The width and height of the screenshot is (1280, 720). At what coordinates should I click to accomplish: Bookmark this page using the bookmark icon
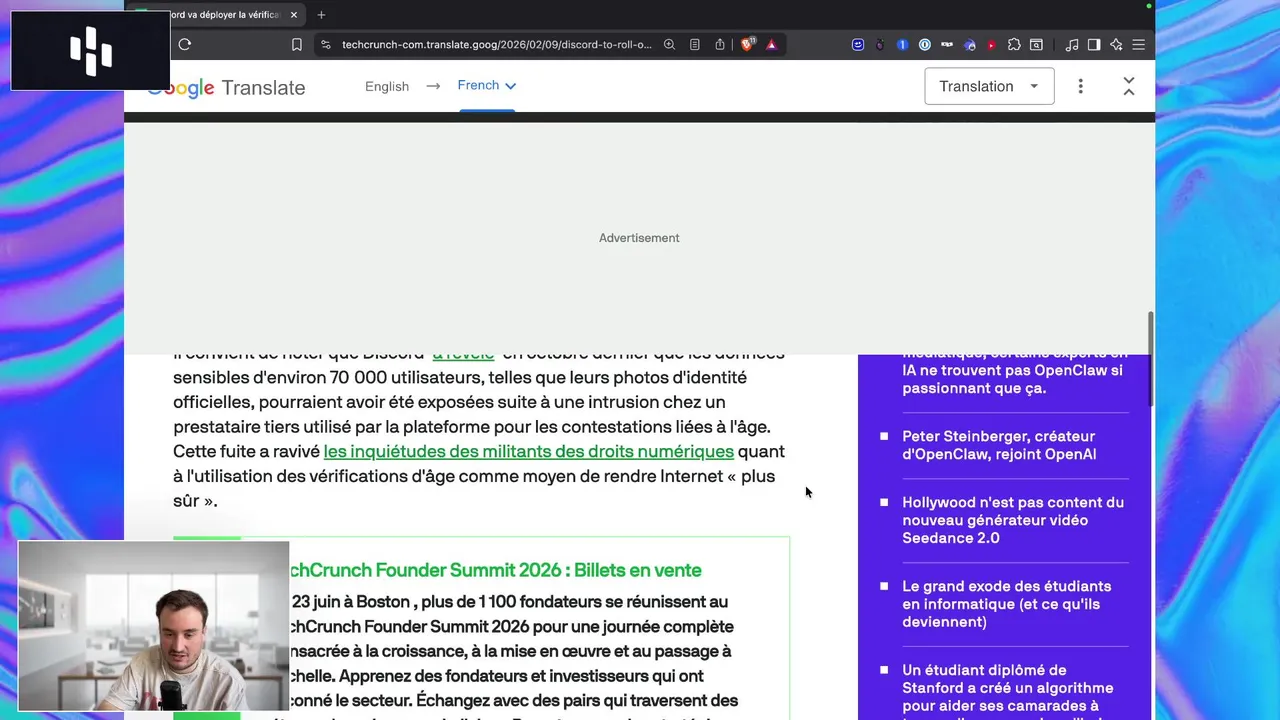click(297, 44)
